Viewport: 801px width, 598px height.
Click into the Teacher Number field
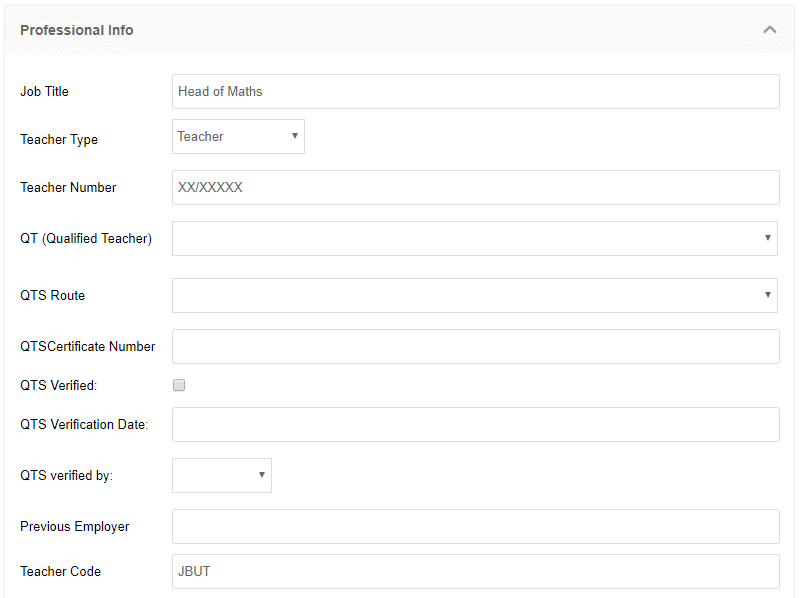pyautogui.click(x=476, y=187)
